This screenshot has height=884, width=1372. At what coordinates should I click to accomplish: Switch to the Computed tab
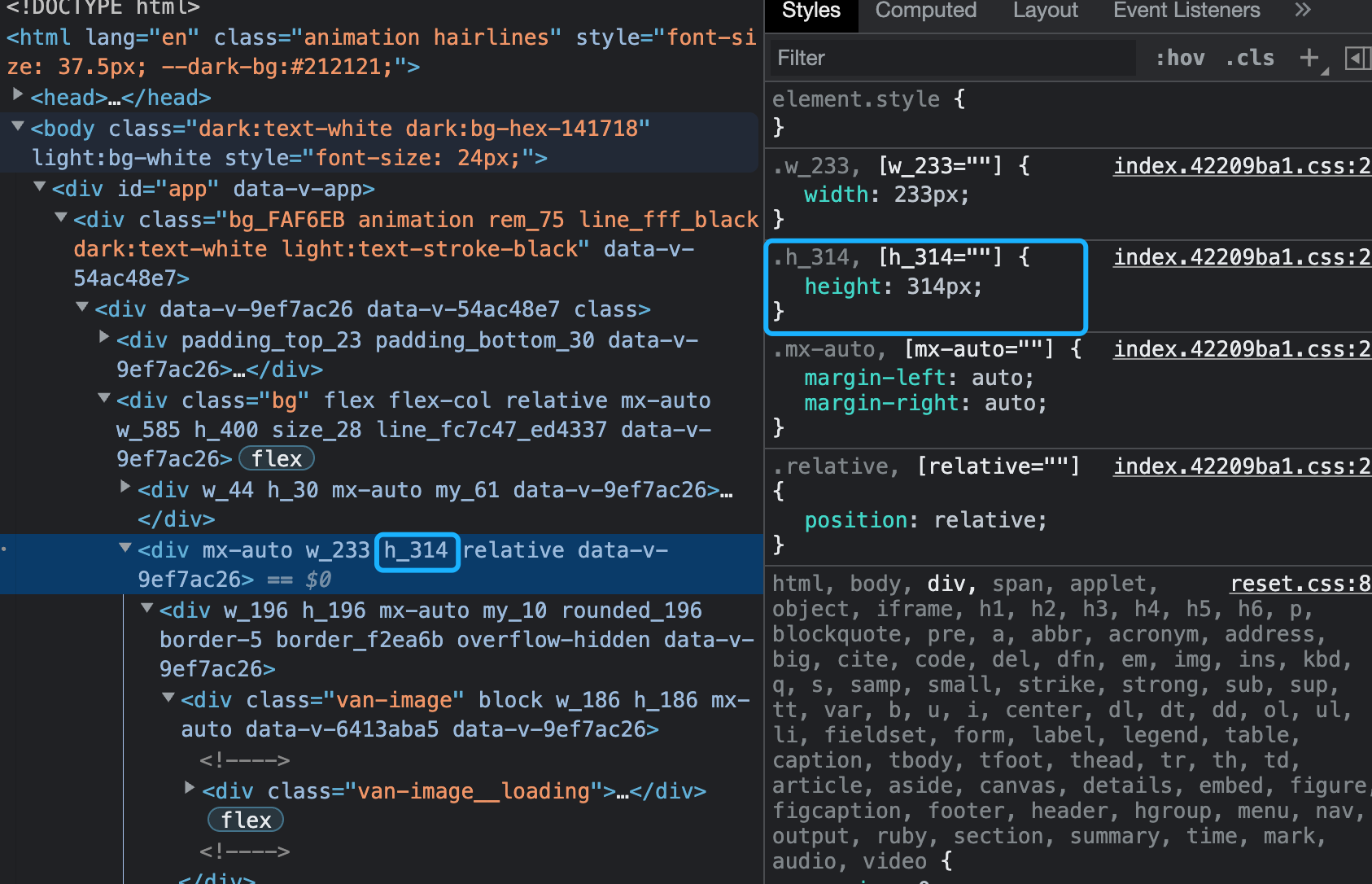click(x=925, y=11)
